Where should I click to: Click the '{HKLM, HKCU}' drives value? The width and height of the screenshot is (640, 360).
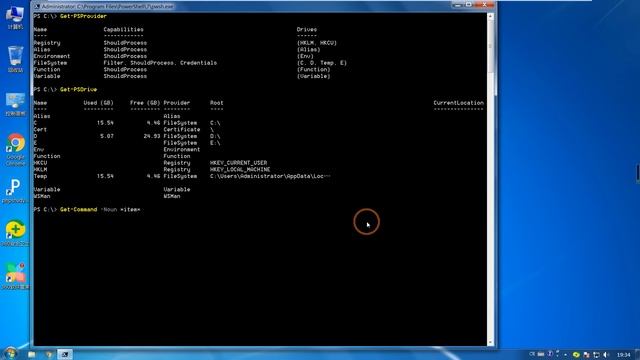coord(317,43)
